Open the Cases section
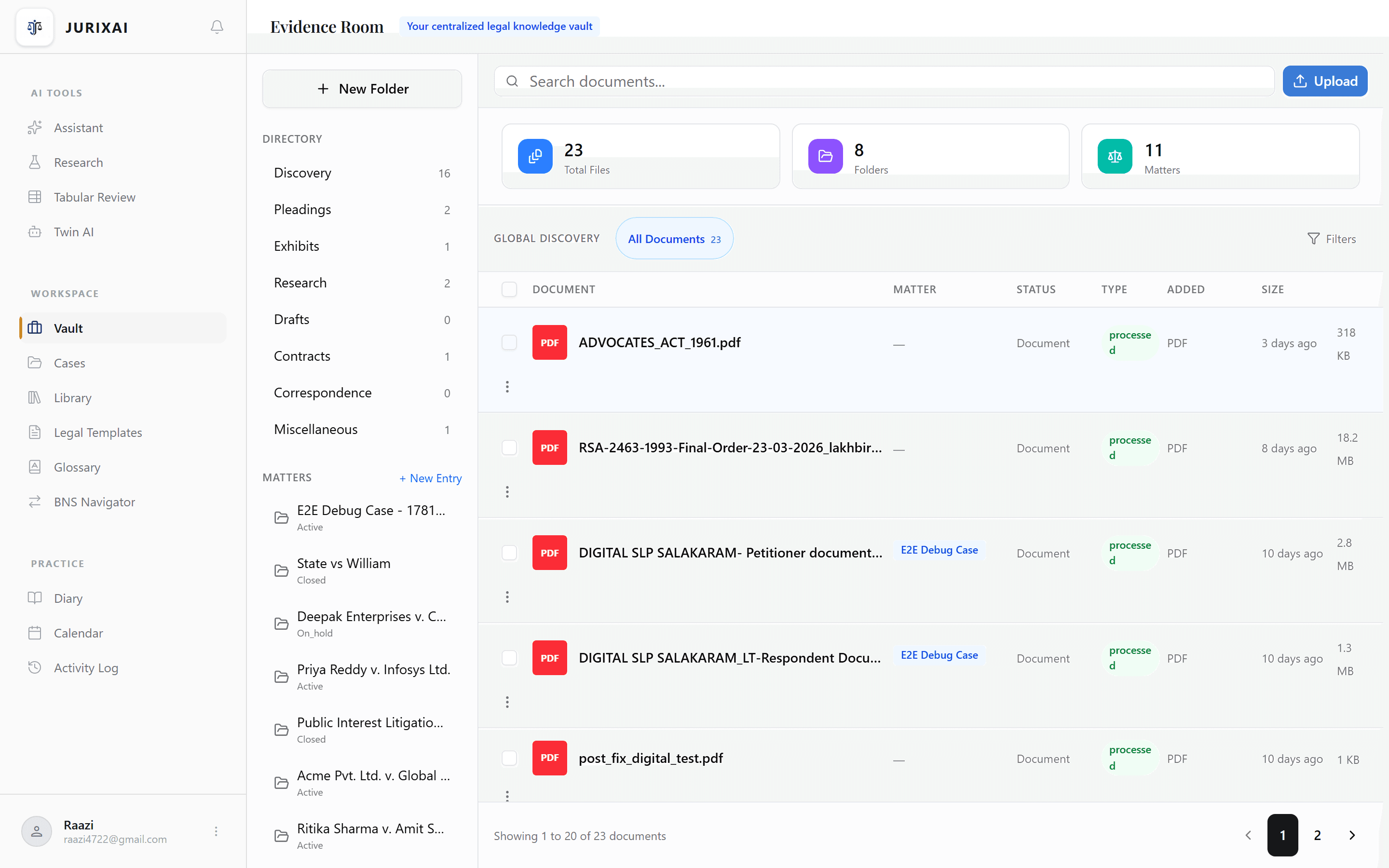This screenshot has height=868, width=1389. (123, 363)
